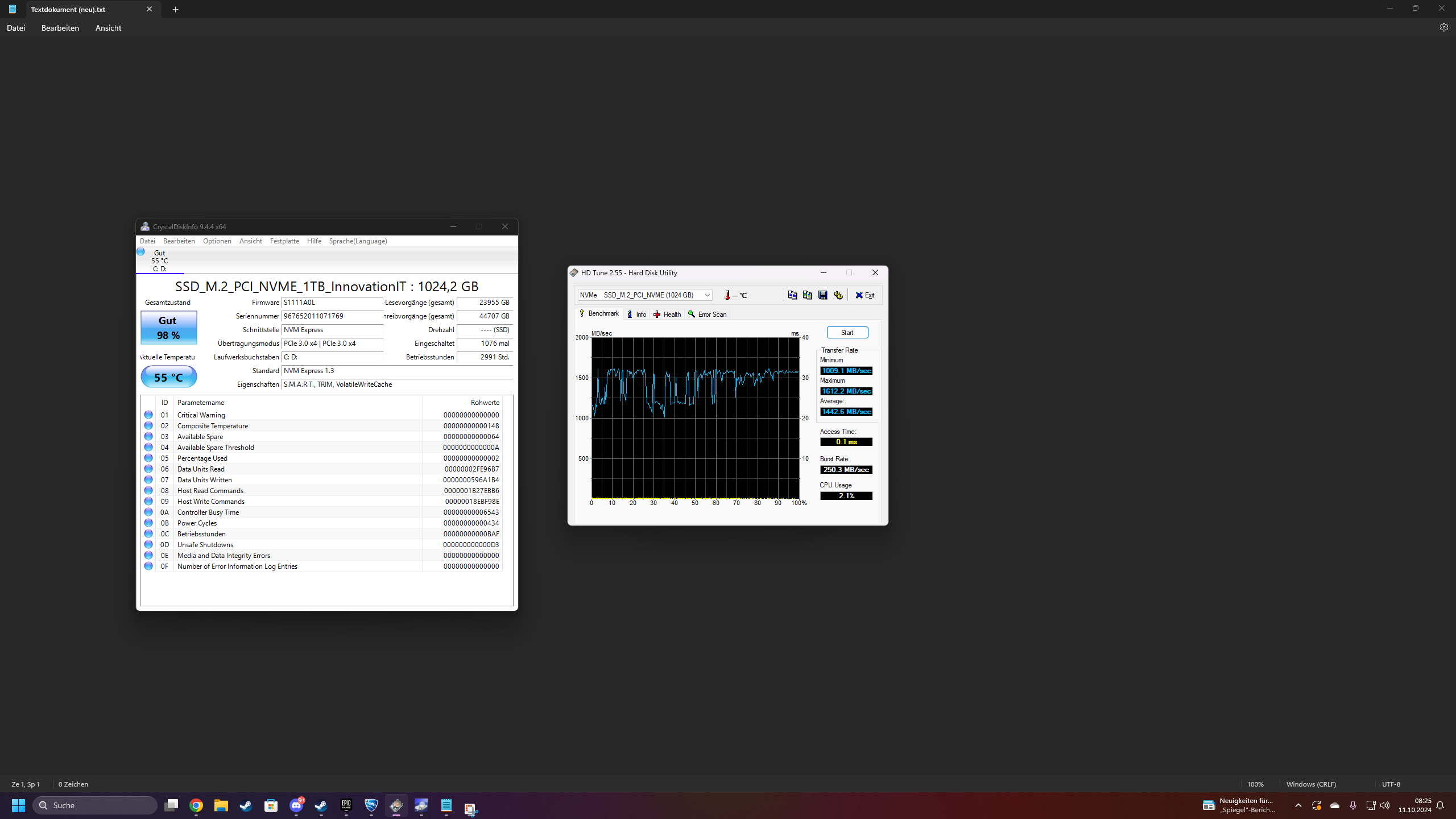Viewport: 1456px width, 819px height.
Task: Expand the NVMe drive selection dropdown
Action: click(x=707, y=295)
